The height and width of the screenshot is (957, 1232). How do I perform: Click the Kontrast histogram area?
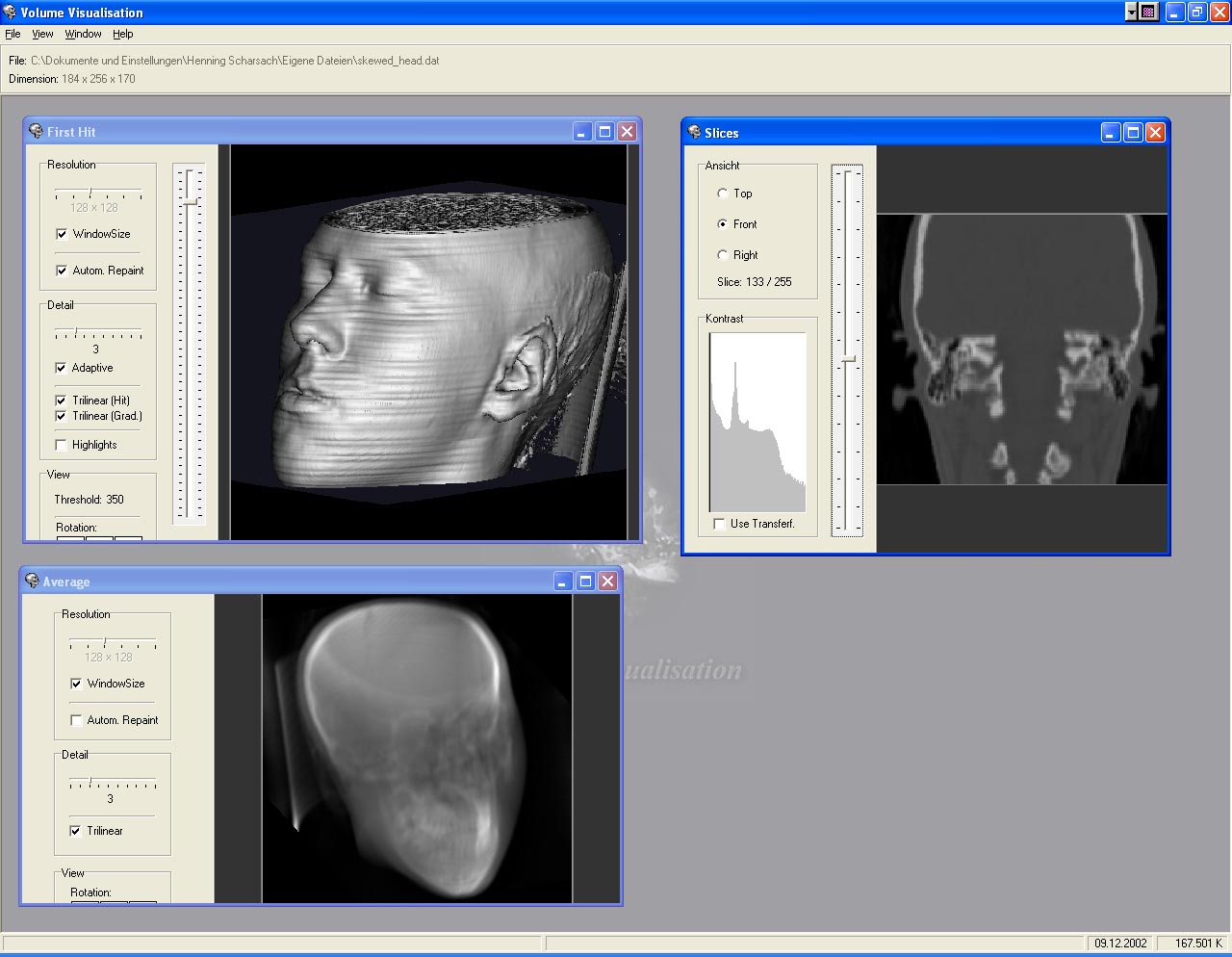tap(757, 422)
